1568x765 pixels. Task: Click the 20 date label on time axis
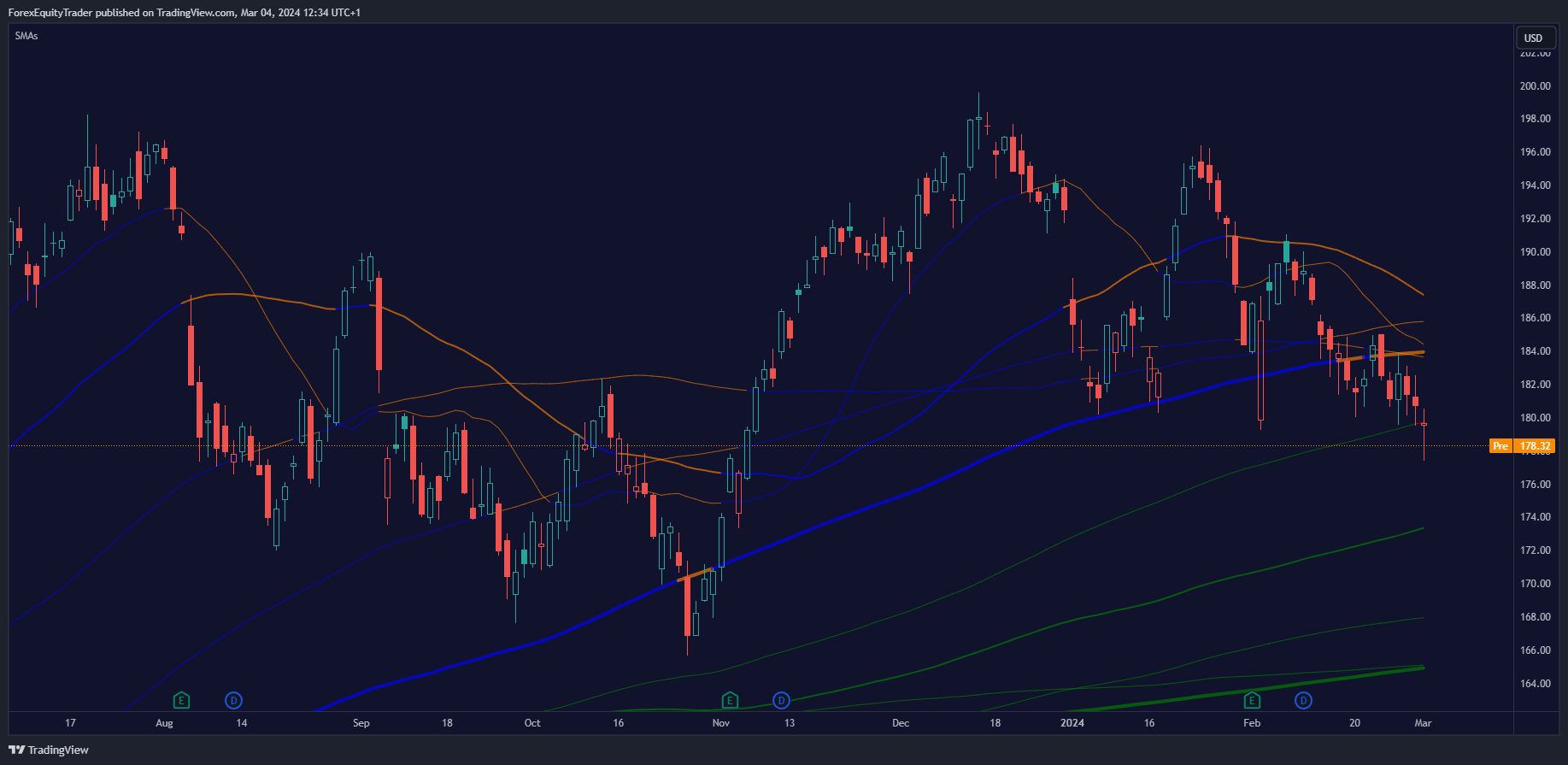1354,723
